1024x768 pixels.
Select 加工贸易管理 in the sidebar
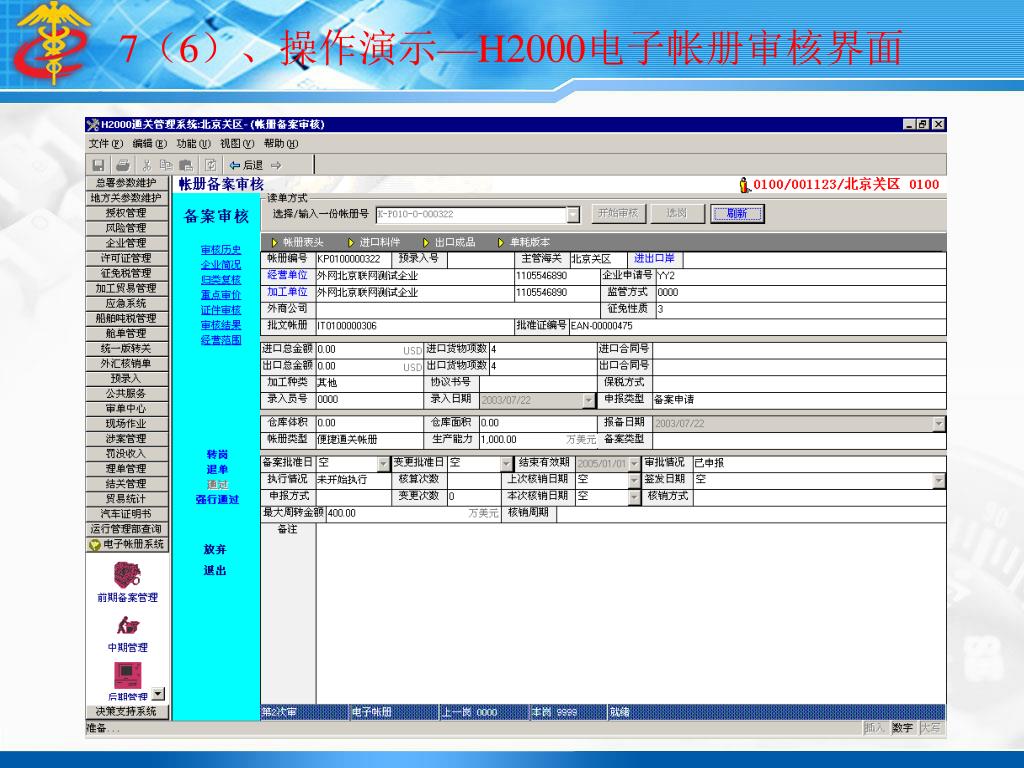point(127,289)
